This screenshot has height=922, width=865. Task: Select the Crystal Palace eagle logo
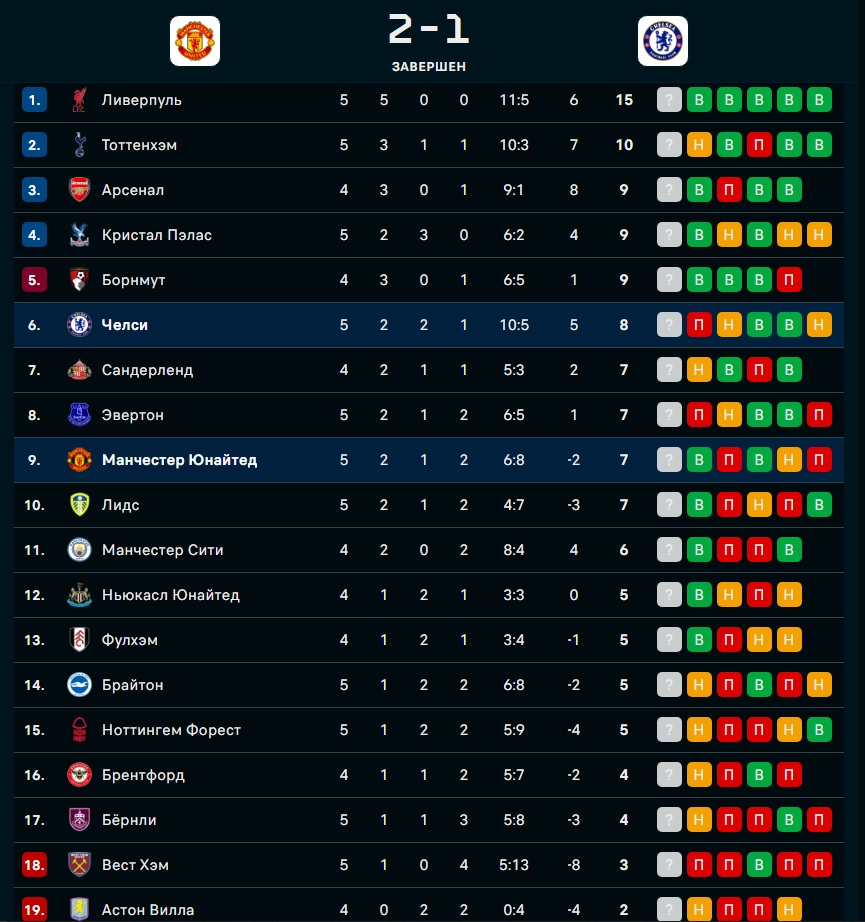pyautogui.click(x=79, y=235)
